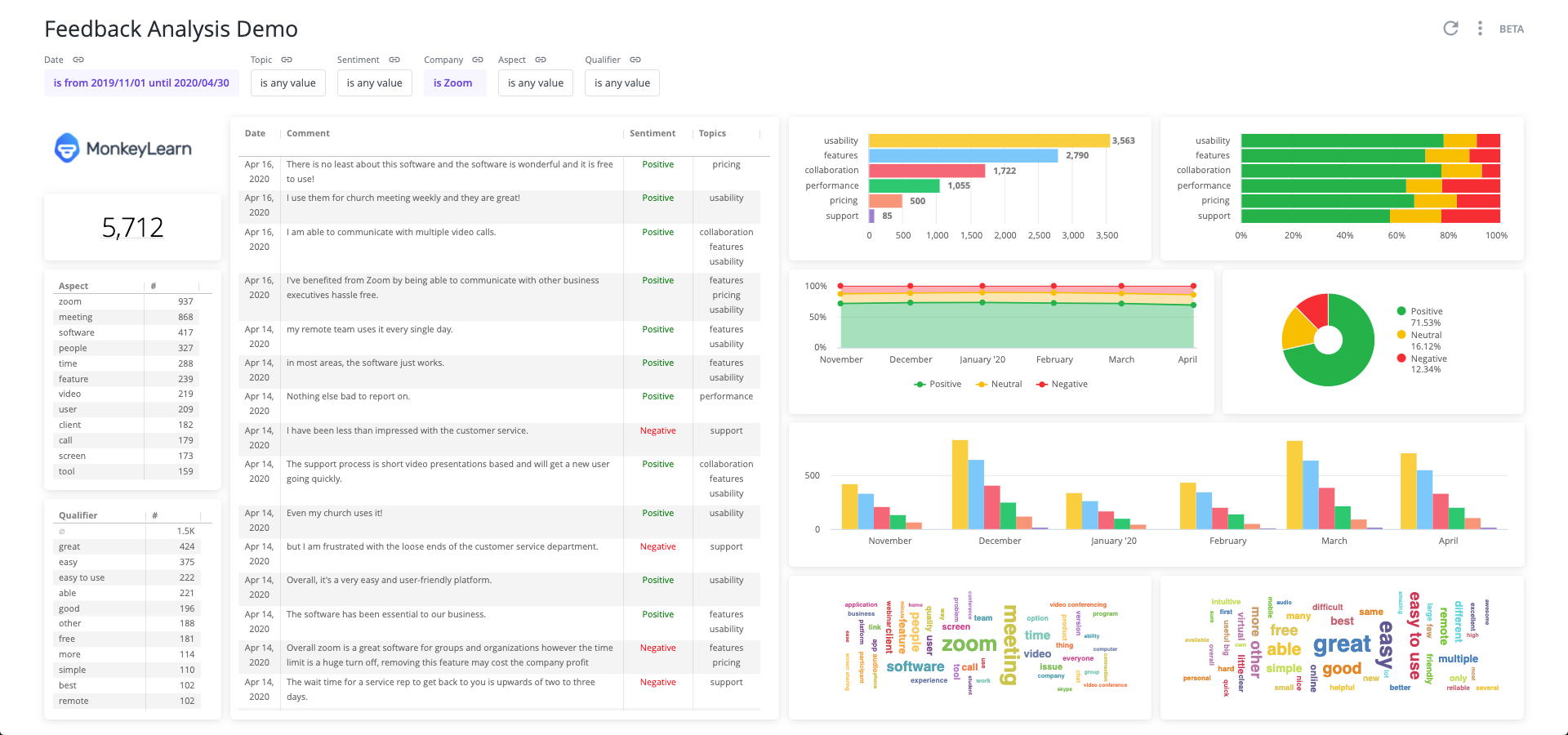The width and height of the screenshot is (1568, 735).
Task: Click 'performance' topic for 'Nothing else bad' comment
Action: point(726,396)
